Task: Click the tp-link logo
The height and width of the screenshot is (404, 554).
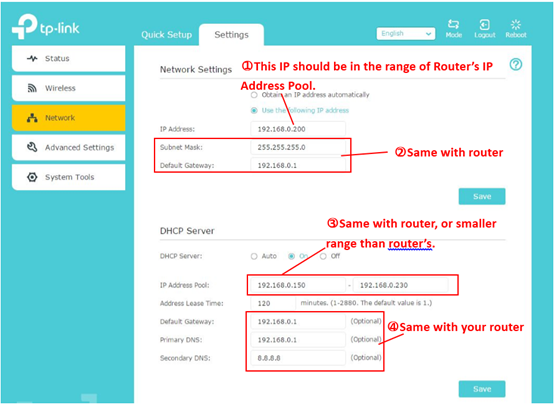Action: [x=46, y=26]
